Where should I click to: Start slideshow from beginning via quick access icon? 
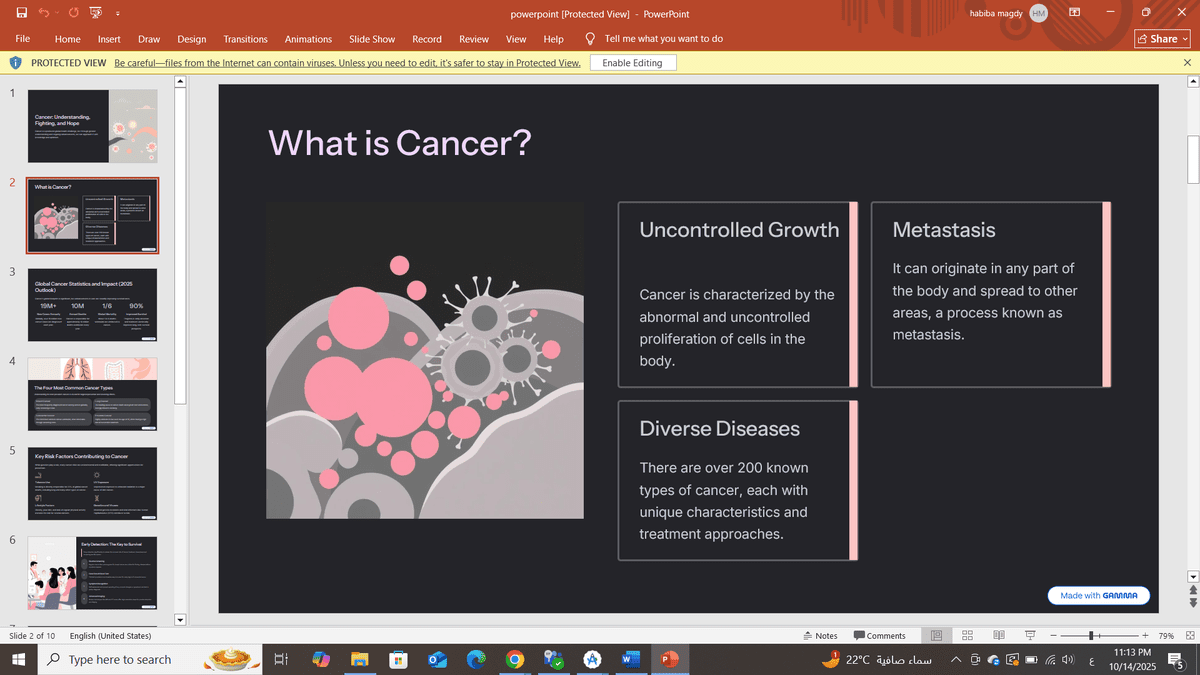96,14
